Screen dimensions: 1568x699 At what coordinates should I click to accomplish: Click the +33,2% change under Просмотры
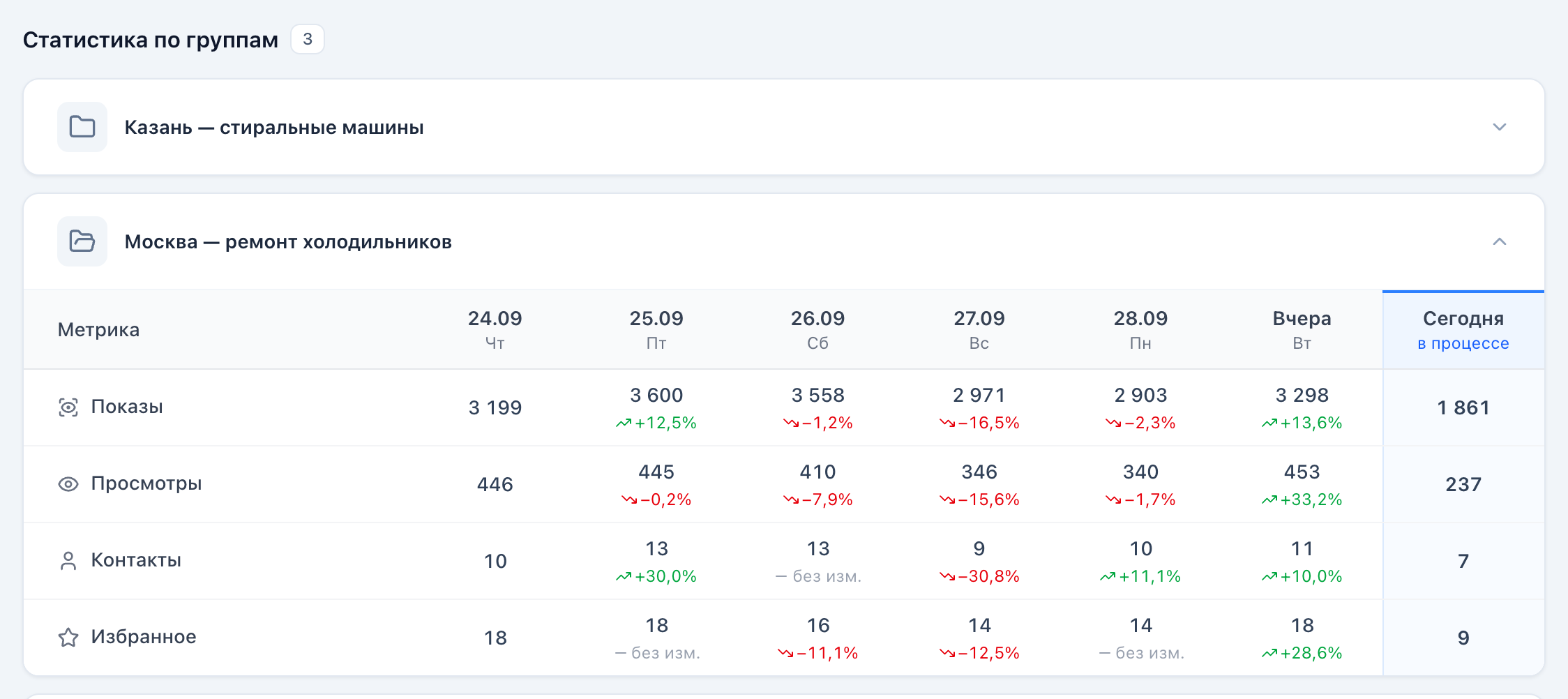tap(1302, 499)
